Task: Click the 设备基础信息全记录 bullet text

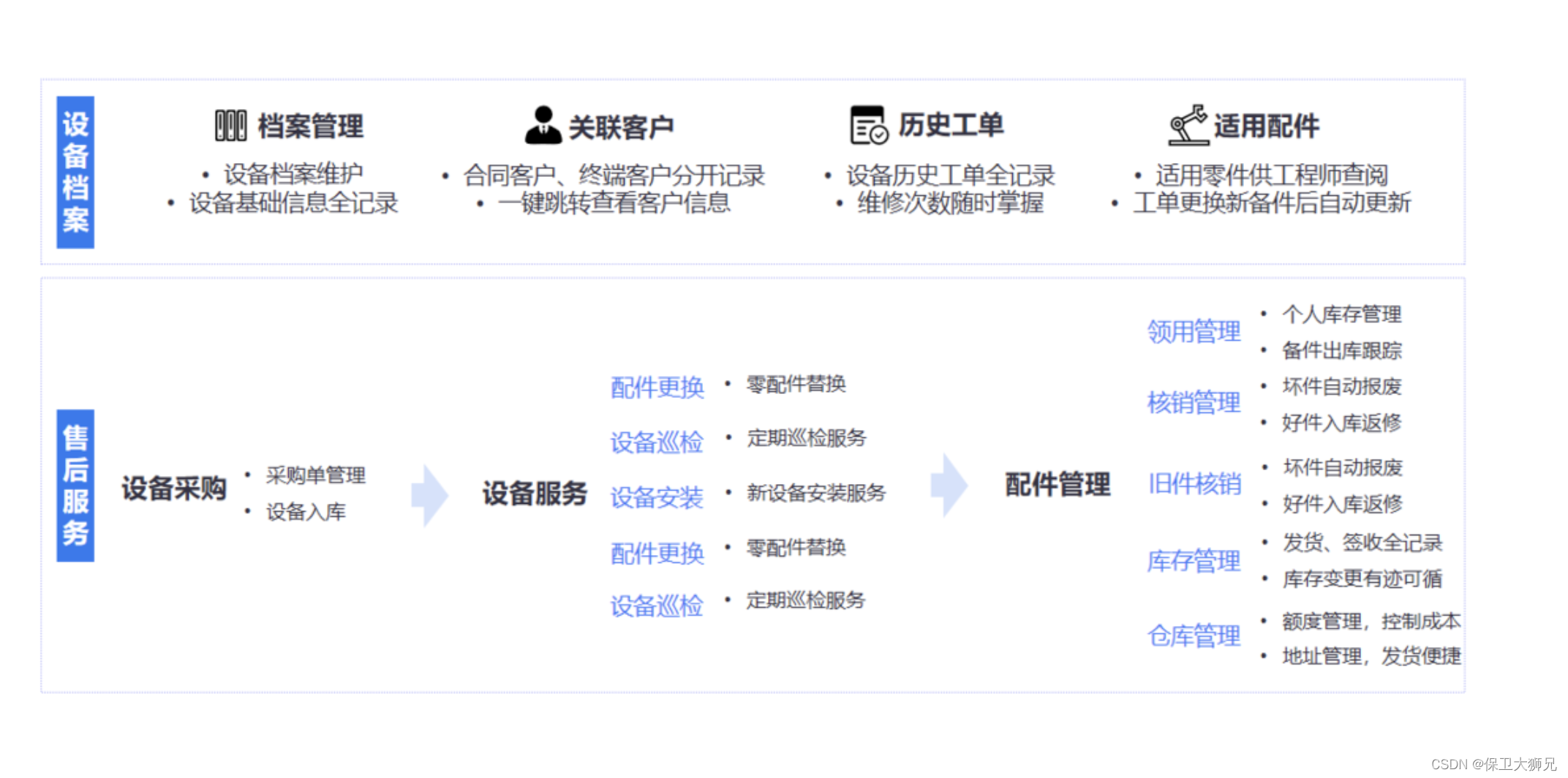Action: 293,203
